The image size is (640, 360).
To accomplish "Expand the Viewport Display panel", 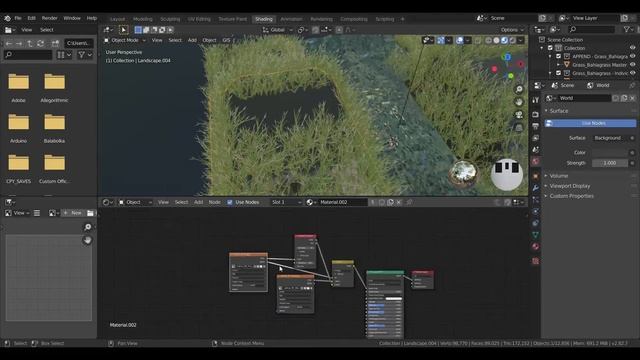I will pyautogui.click(x=570, y=186).
